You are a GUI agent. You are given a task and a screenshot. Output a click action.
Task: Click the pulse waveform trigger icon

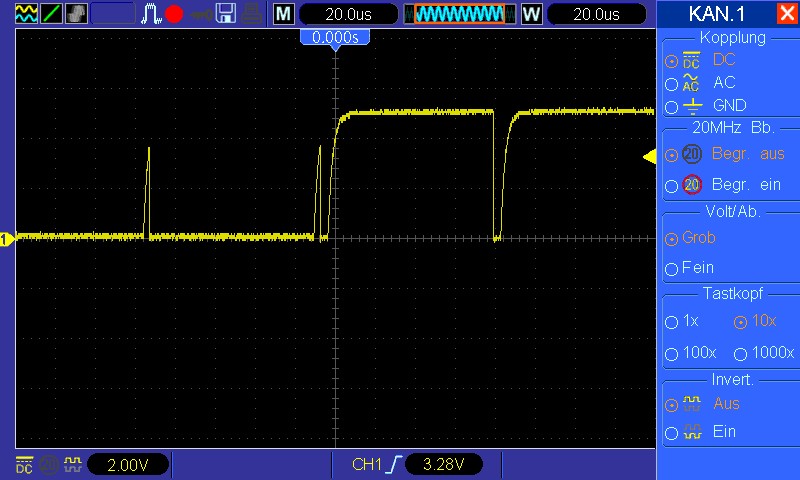click(x=151, y=14)
